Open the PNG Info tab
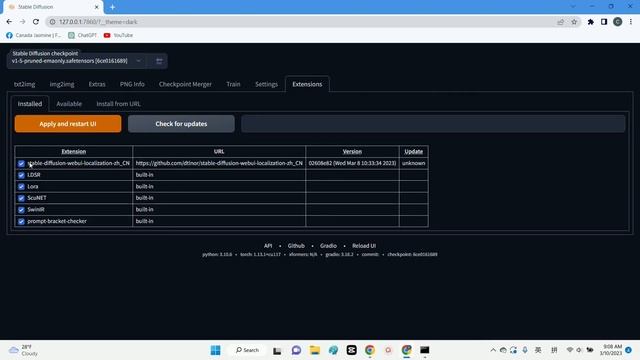The image size is (640, 360). click(x=132, y=84)
